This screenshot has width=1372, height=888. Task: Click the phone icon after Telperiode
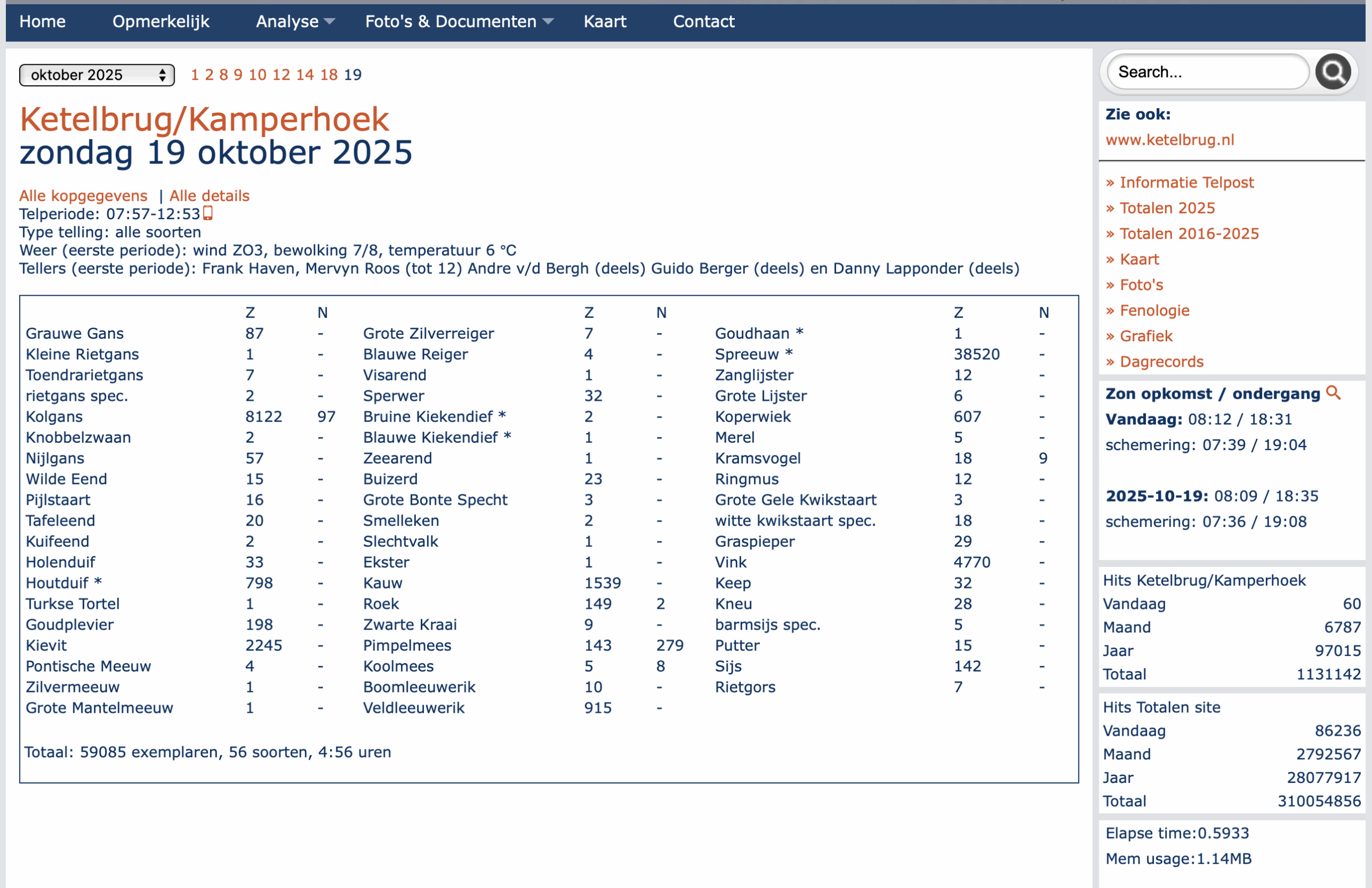pyautogui.click(x=208, y=213)
